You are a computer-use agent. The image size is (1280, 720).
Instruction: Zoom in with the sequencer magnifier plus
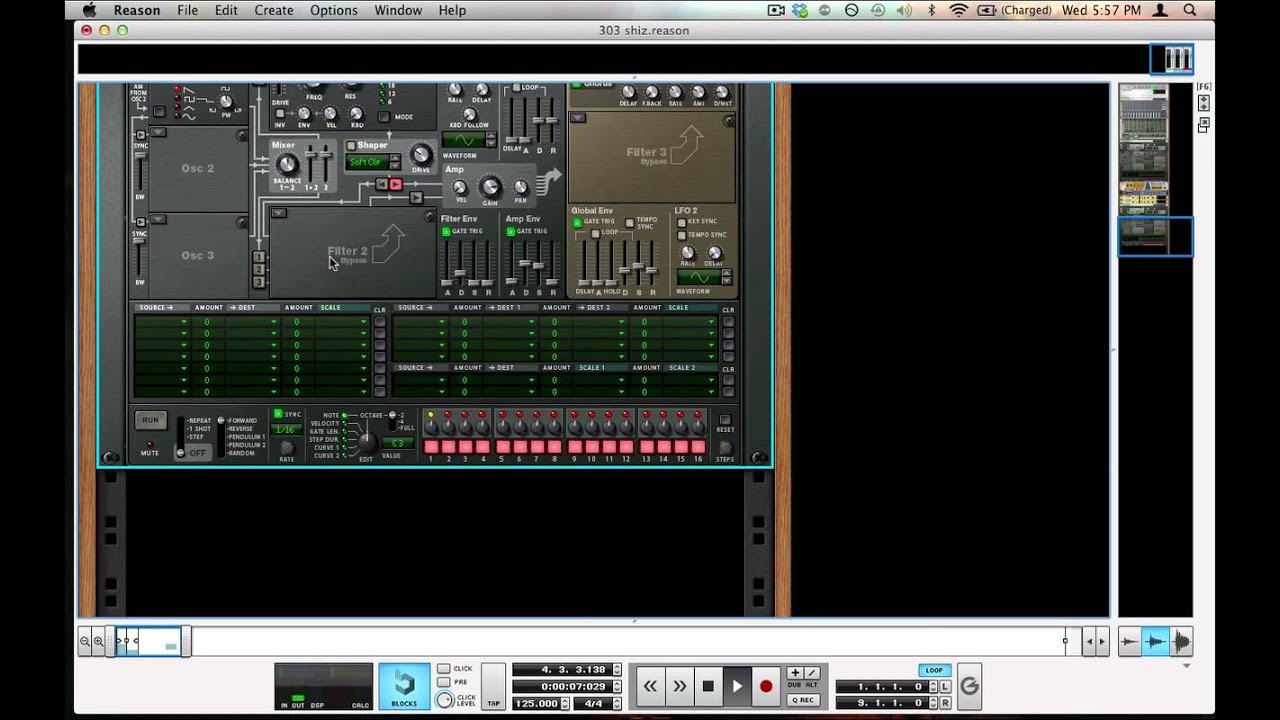(x=99, y=642)
